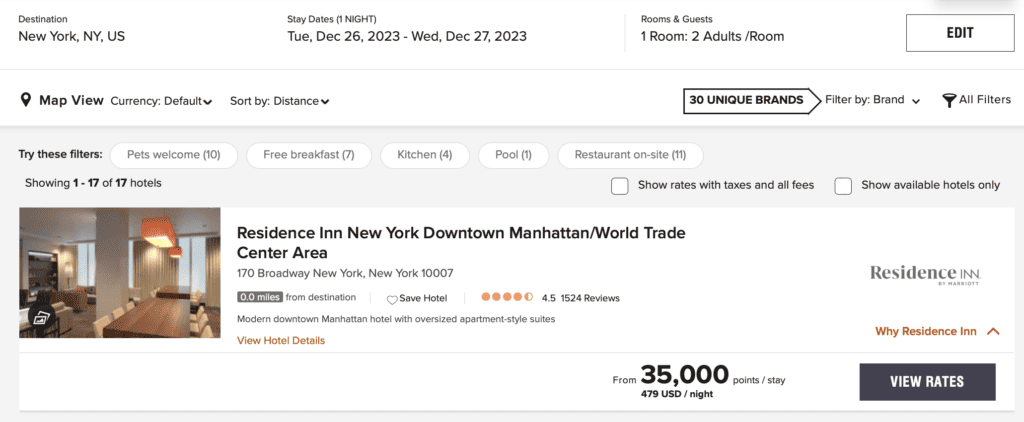Click the All Filters funnel icon
The image size is (1024, 422).
[949, 100]
